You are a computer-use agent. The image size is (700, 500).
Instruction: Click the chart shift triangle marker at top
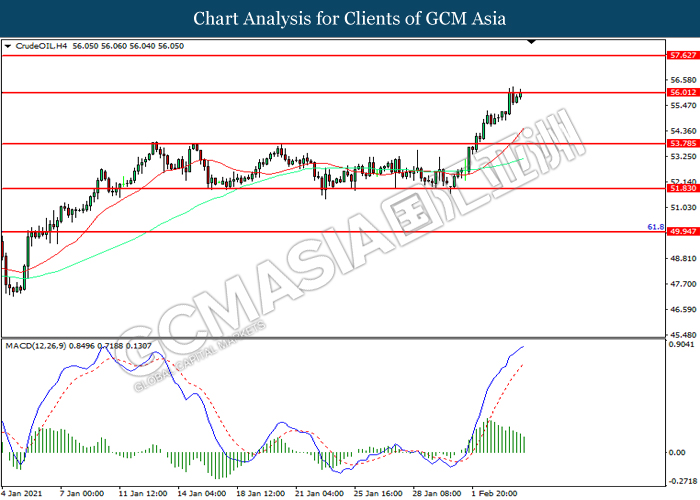[x=531, y=42]
